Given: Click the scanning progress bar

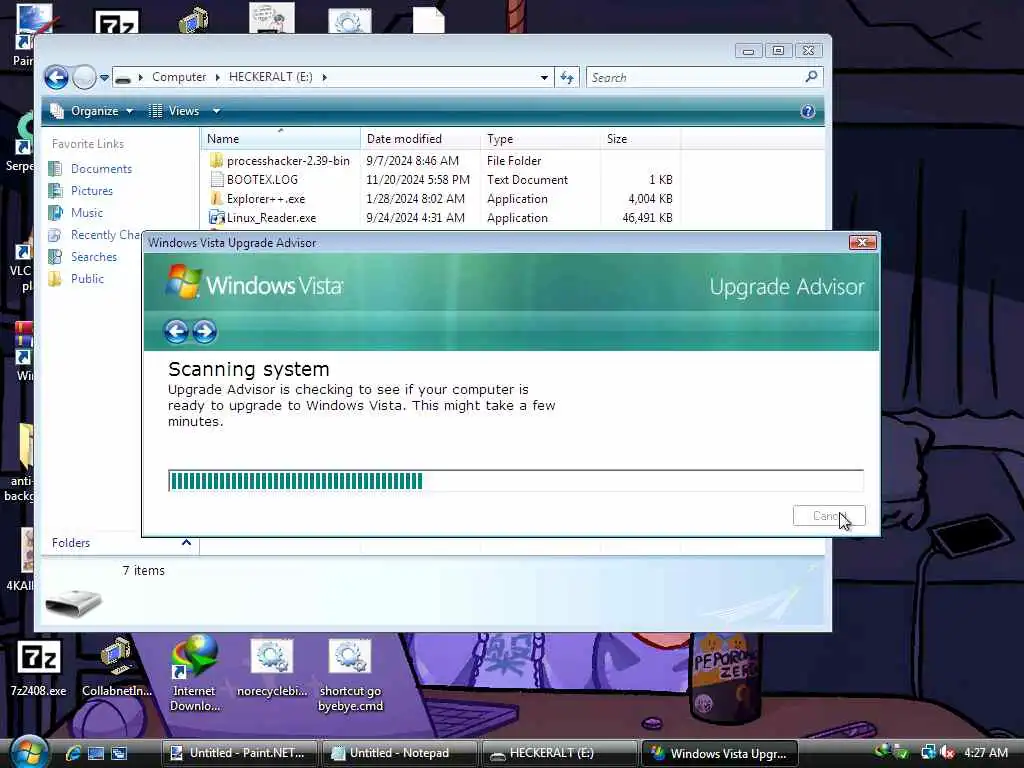Looking at the screenshot, I should (515, 481).
